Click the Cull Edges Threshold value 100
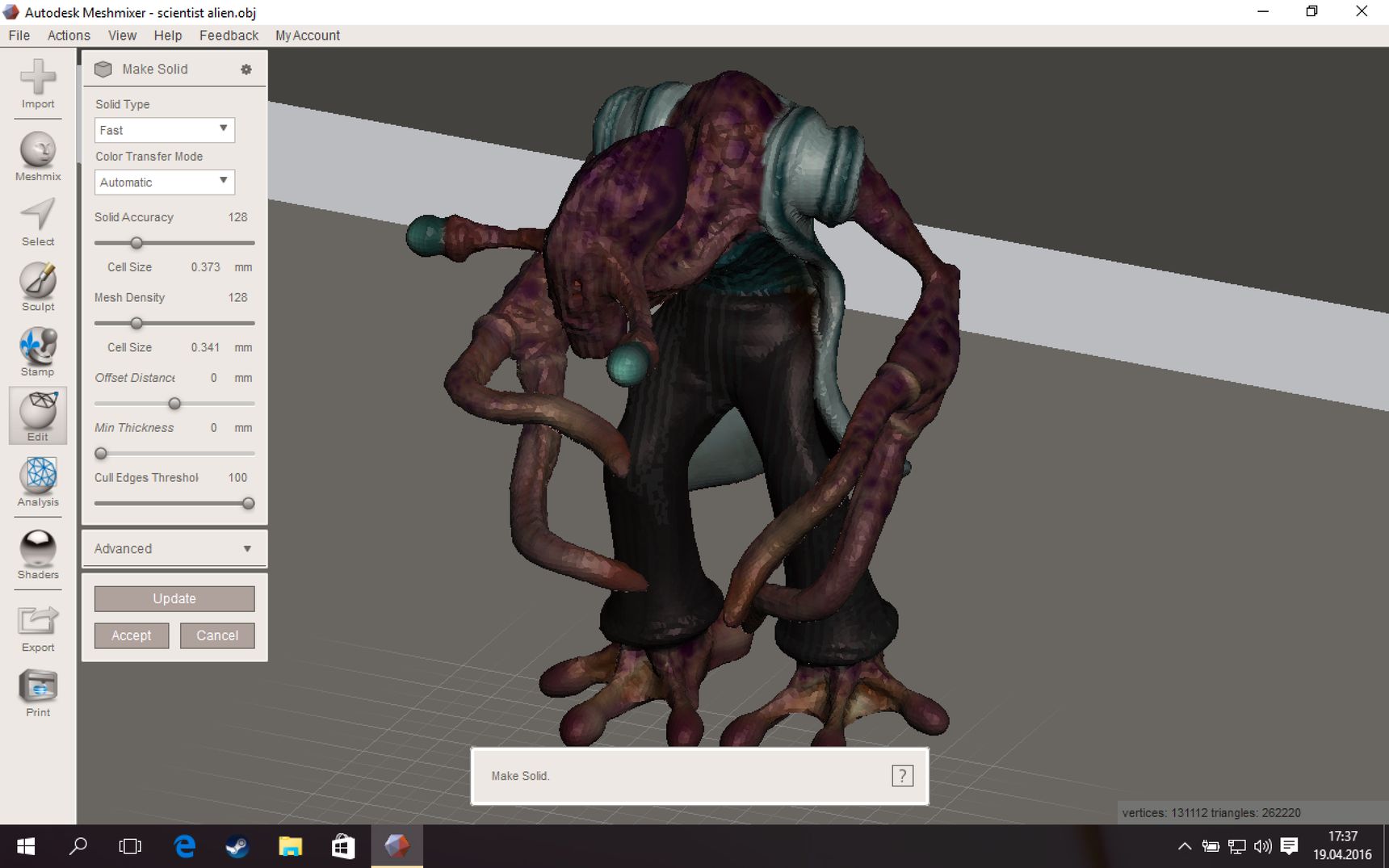 (x=237, y=477)
